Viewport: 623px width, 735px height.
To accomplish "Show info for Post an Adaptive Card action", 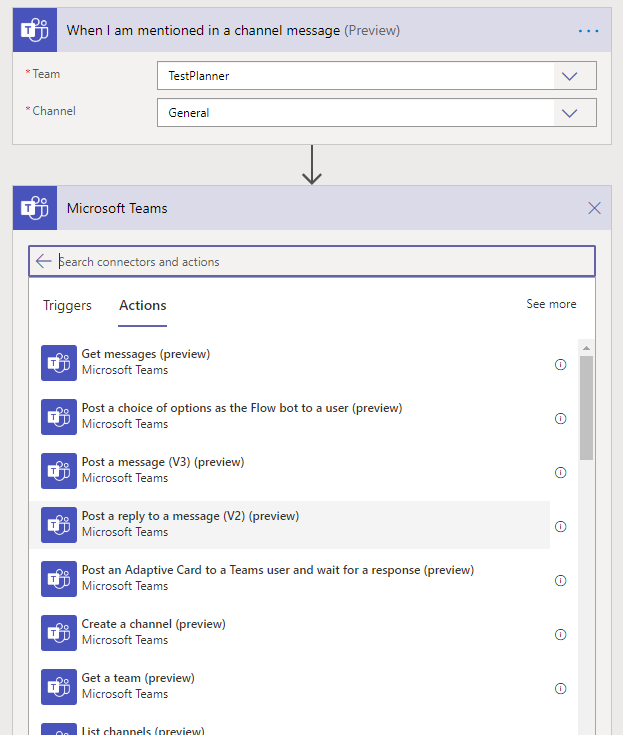I will (x=561, y=580).
